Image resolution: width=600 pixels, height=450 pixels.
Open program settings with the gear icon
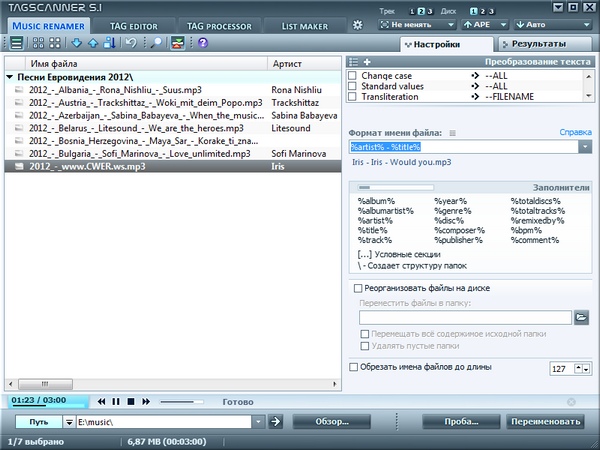coord(358,24)
